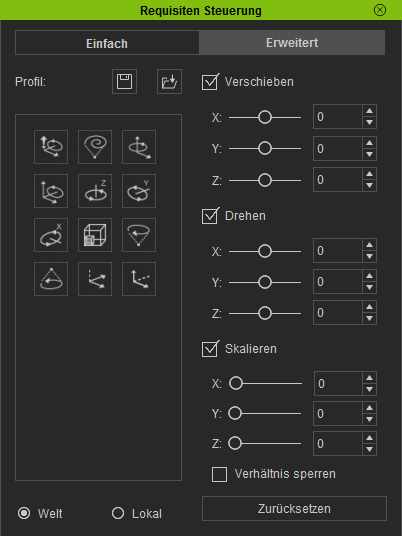Click the save profile floppy disk icon

click(124, 82)
